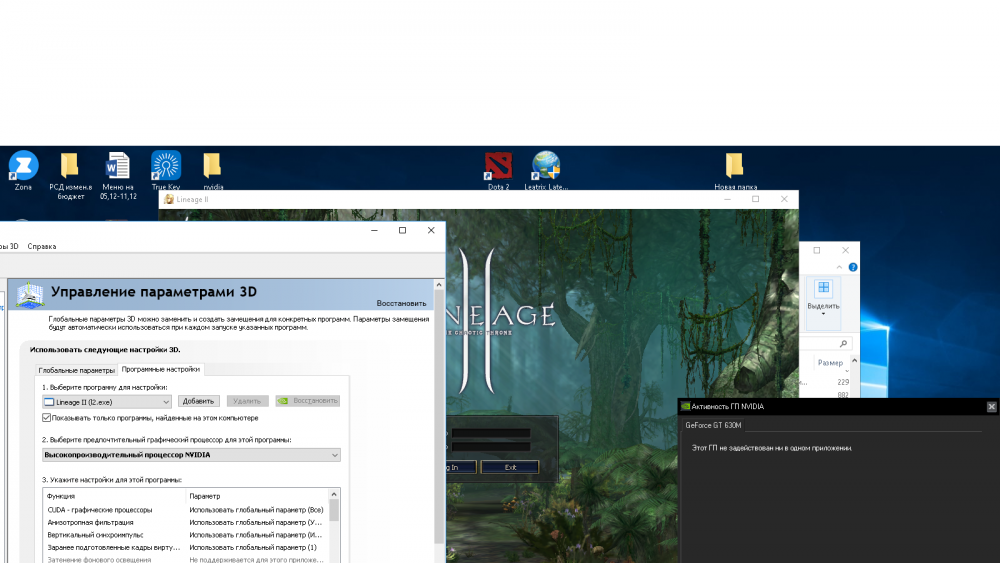The height and width of the screenshot is (563, 1000).
Task: Click the Добавить button
Action: [200, 401]
